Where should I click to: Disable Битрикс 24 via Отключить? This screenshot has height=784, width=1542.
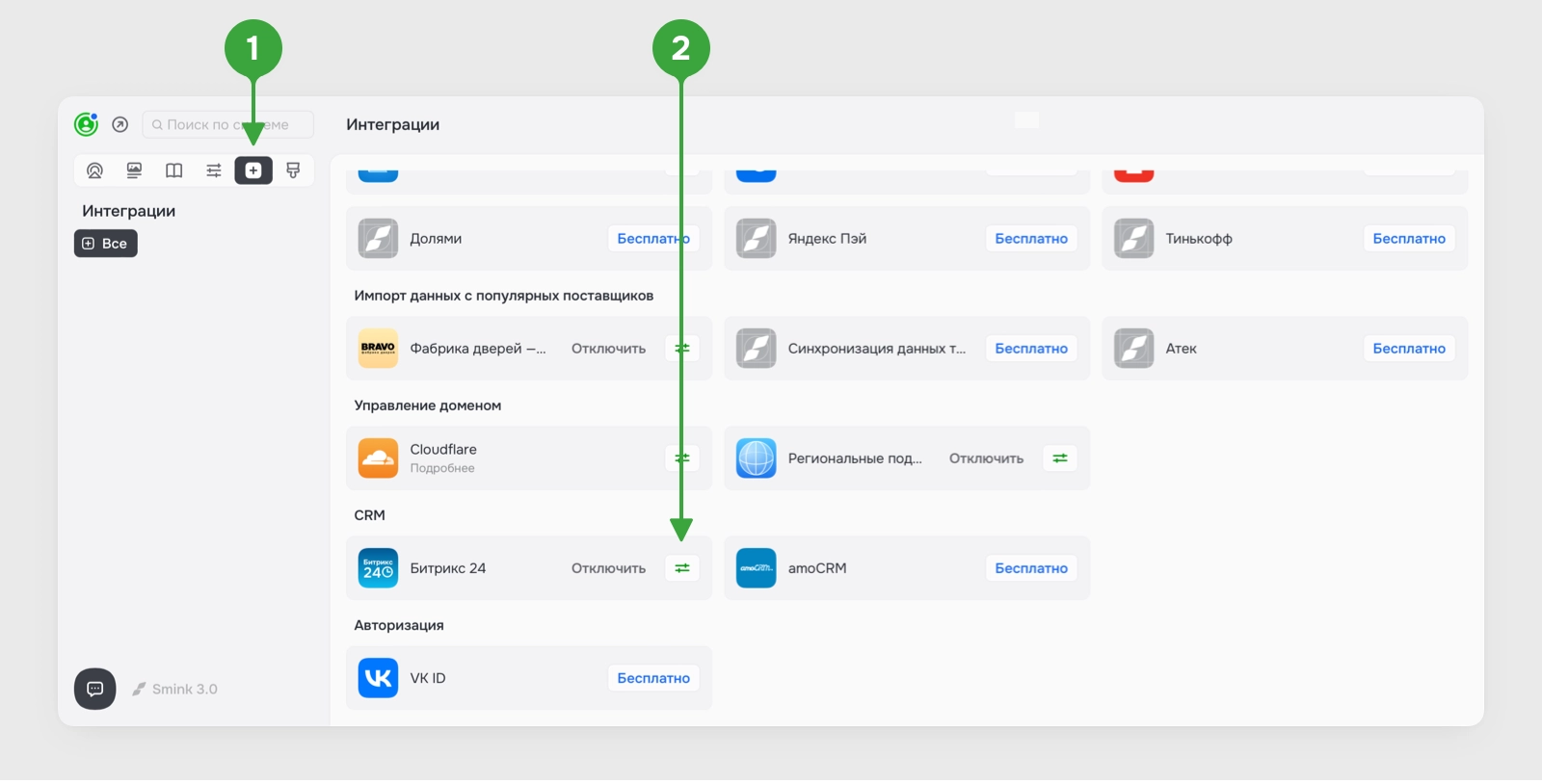608,568
